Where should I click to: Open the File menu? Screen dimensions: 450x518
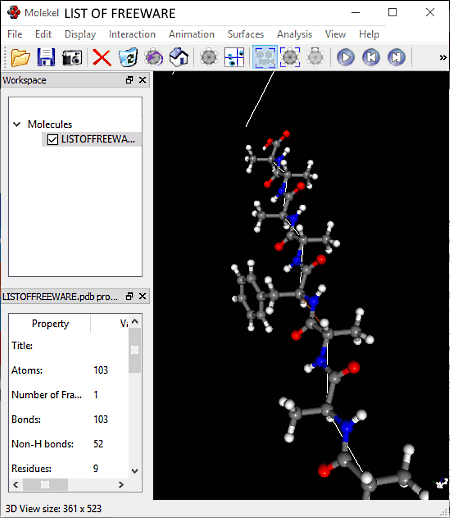click(15, 34)
